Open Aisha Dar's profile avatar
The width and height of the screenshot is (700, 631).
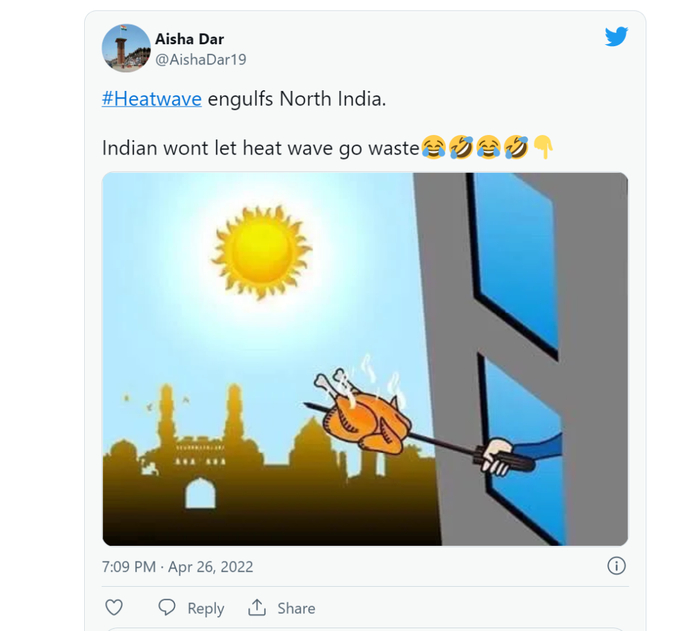pyautogui.click(x=126, y=49)
